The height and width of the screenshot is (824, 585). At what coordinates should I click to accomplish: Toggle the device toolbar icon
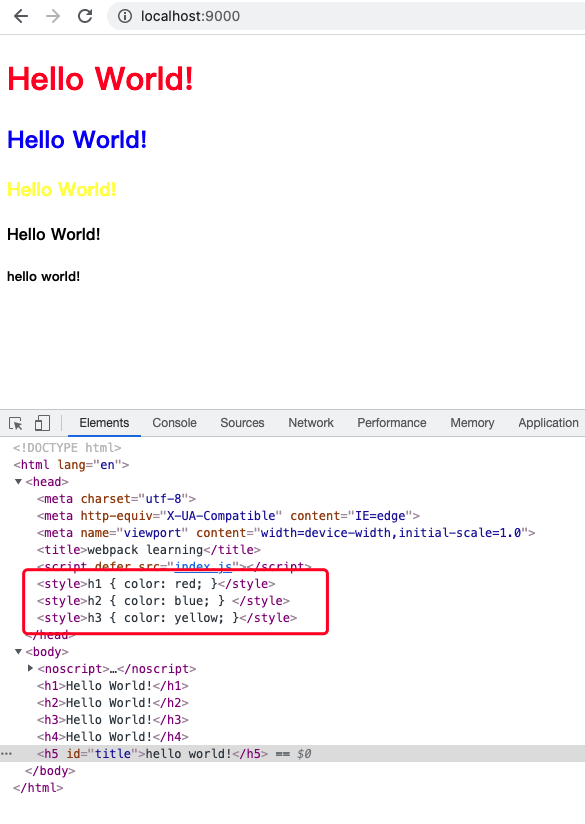click(42, 423)
